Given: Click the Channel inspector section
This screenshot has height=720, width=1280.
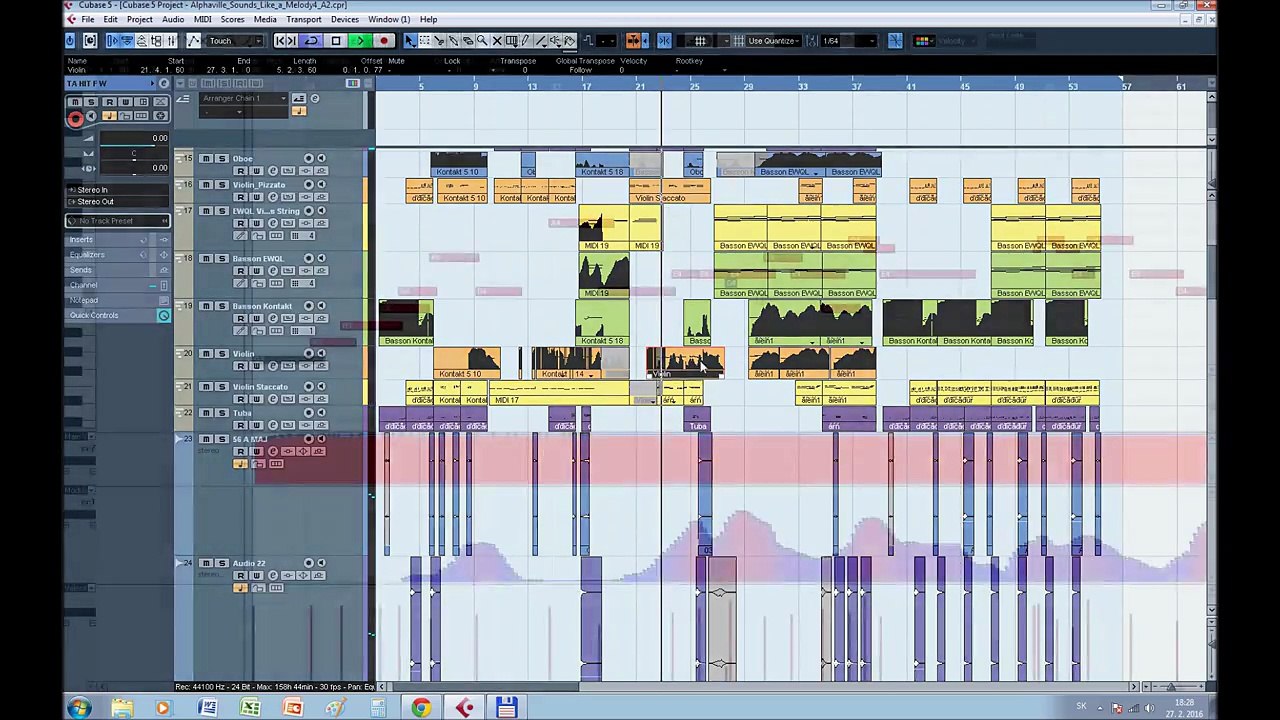Looking at the screenshot, I should tap(118, 286).
